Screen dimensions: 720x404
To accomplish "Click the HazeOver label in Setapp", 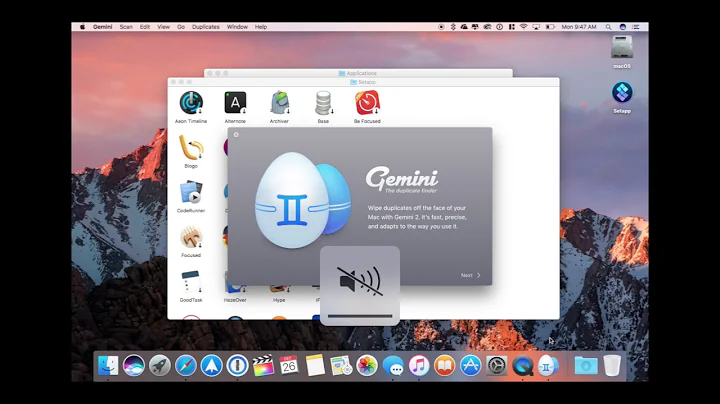I will pos(235,300).
